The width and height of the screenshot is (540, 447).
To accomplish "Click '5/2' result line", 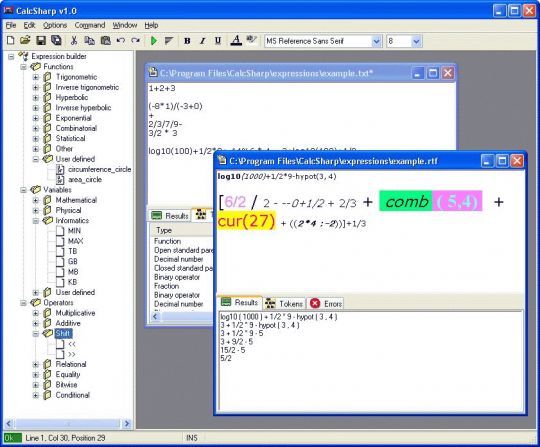I will 226,358.
